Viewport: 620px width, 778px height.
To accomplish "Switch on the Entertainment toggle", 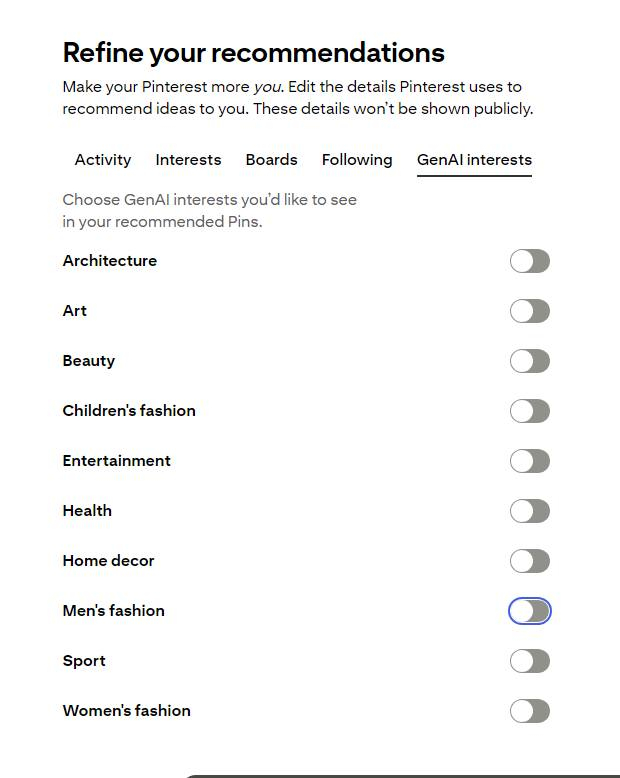I will click(530, 461).
